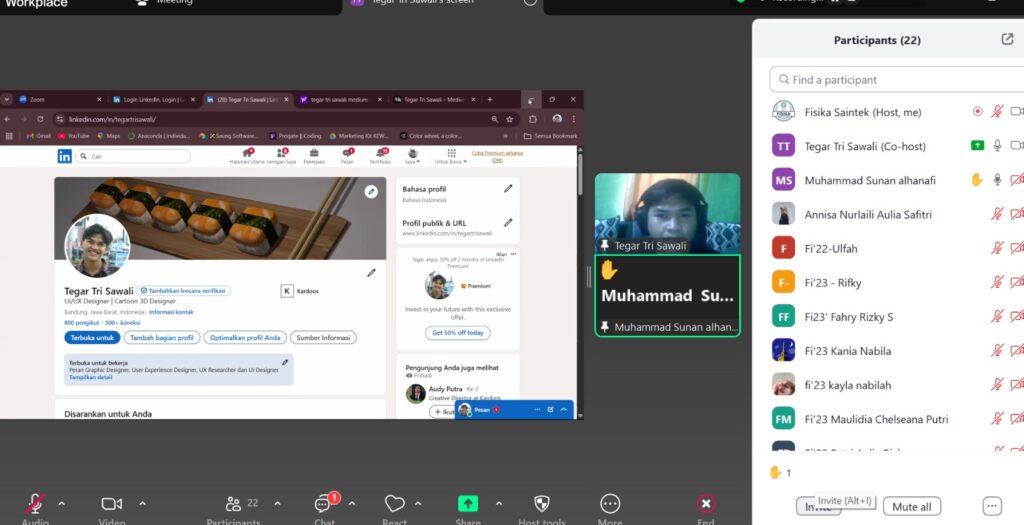The width and height of the screenshot is (1024, 525).
Task: Switch to the Zoom tab in shared browser
Action: (59, 100)
